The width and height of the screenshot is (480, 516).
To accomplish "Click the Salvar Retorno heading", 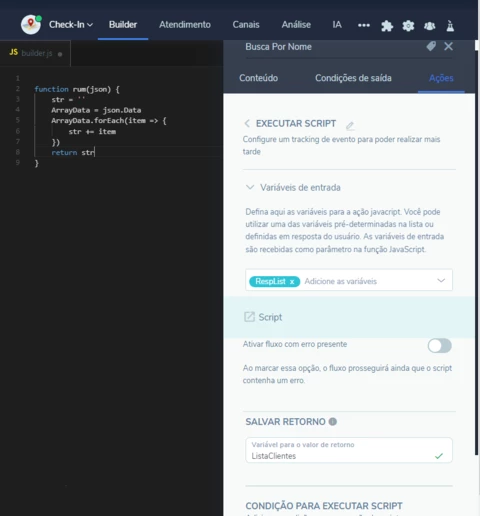I will click(x=285, y=422).
